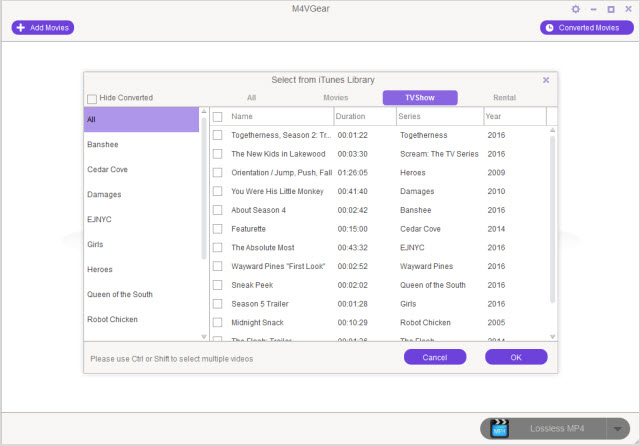Tick The Absolute Most checkbox
The height and width of the screenshot is (446, 640).
tap(218, 248)
